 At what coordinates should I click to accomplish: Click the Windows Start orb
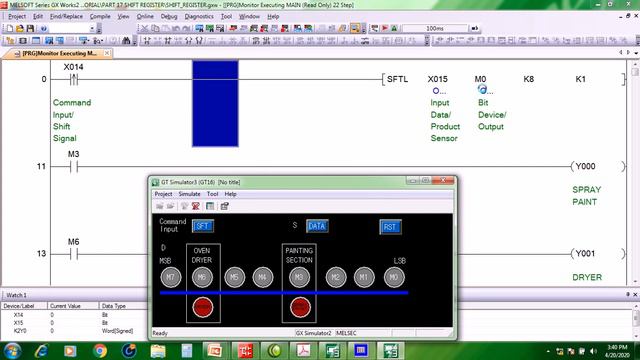12,351
